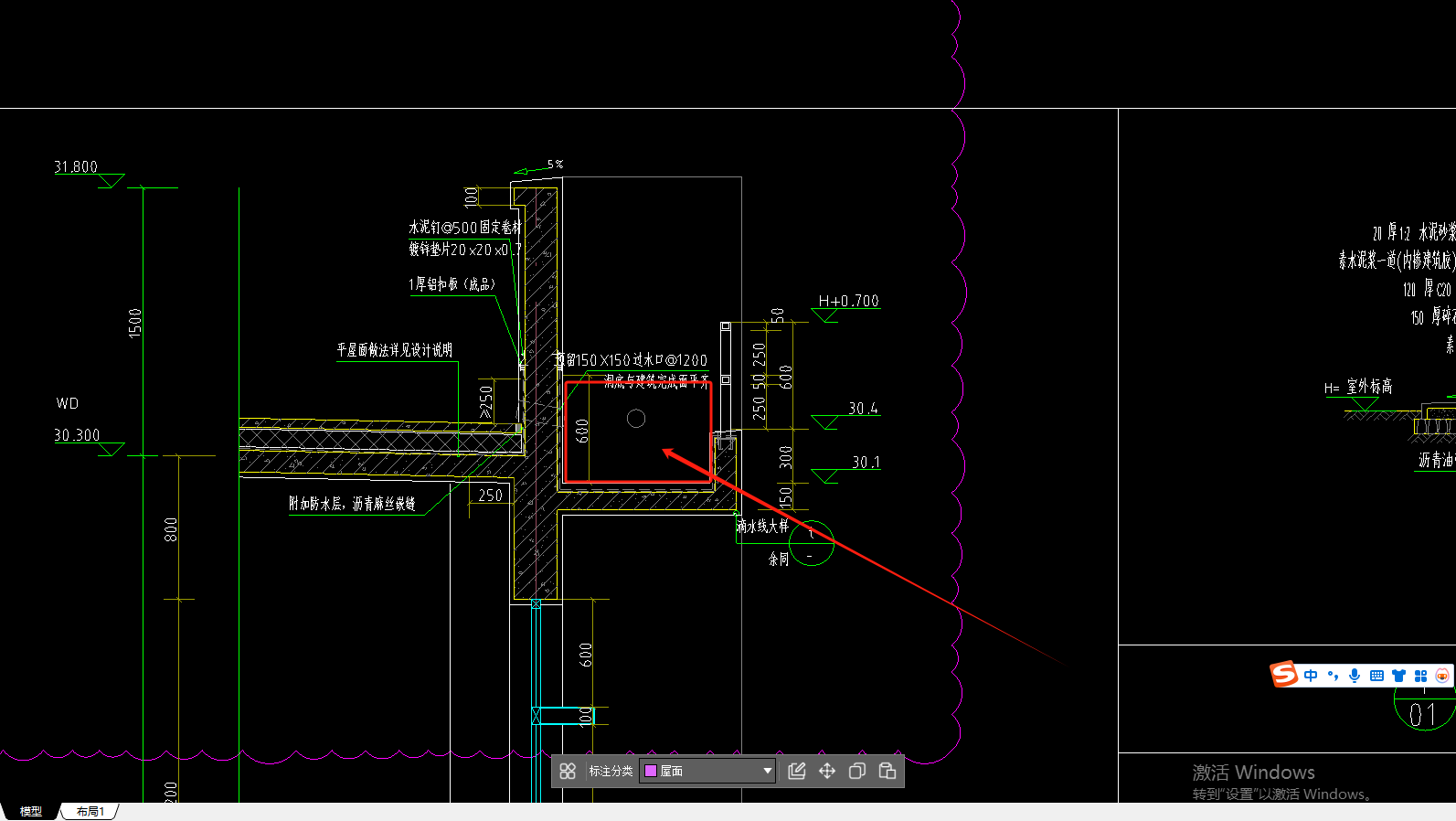Click the H= 室外标高 label
This screenshot has width=1456, height=821.
(1358, 387)
